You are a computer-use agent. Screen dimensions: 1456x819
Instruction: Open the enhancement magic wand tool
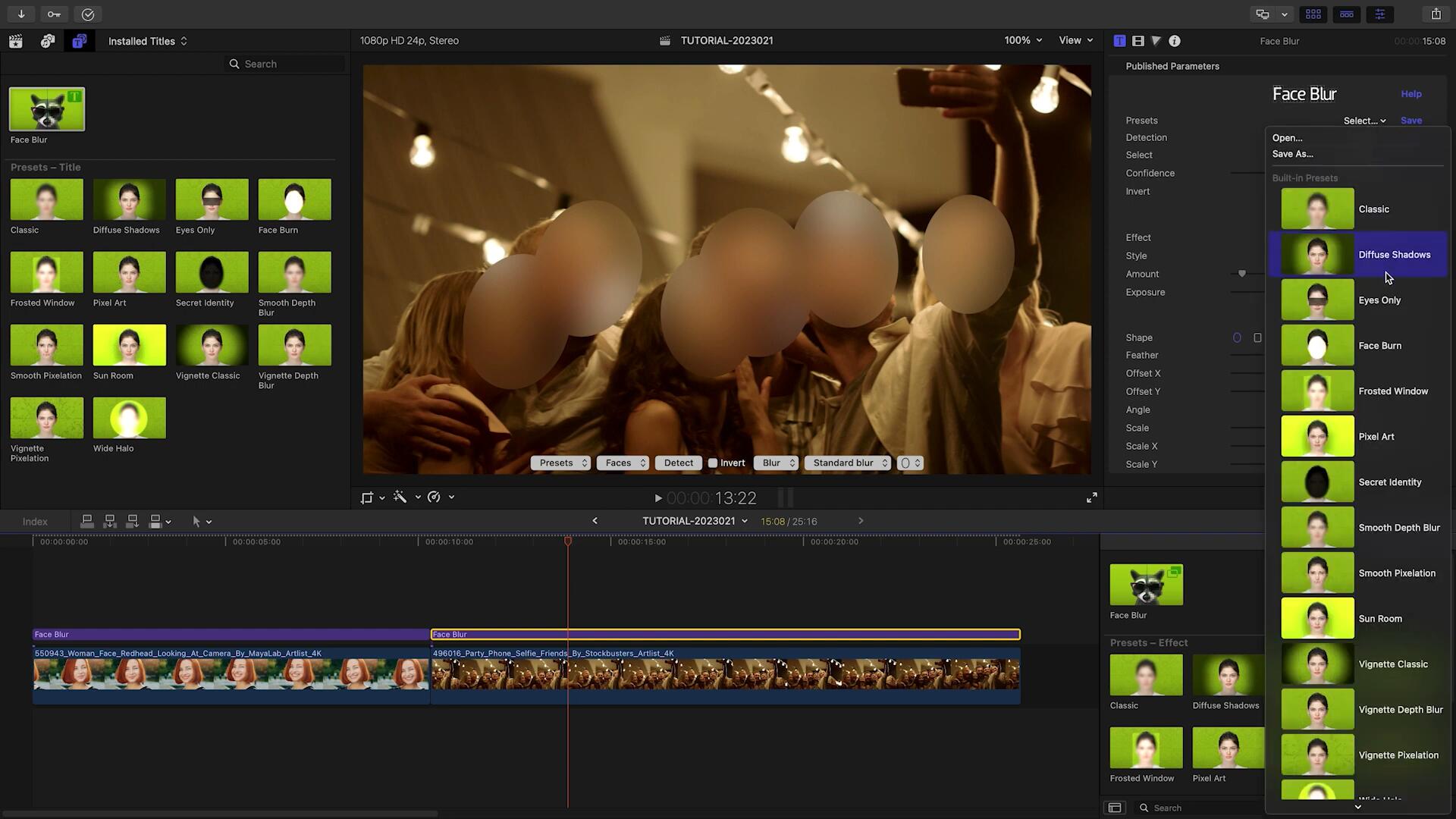[x=400, y=497]
